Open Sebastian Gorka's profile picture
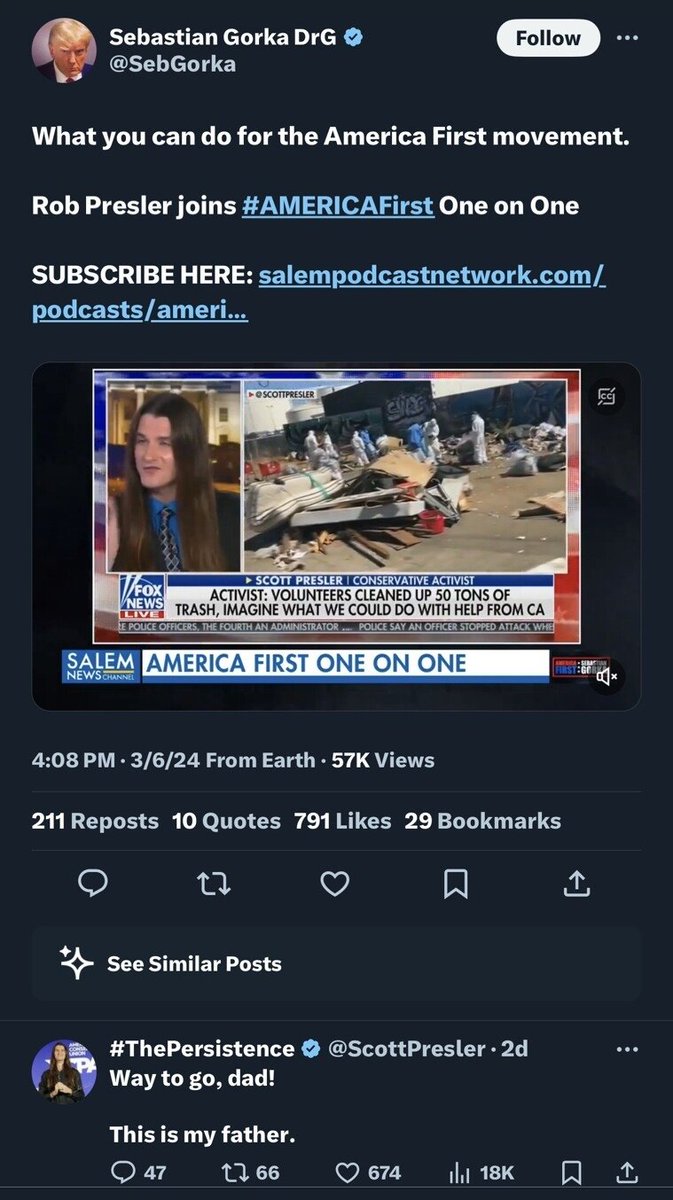 coord(64,50)
